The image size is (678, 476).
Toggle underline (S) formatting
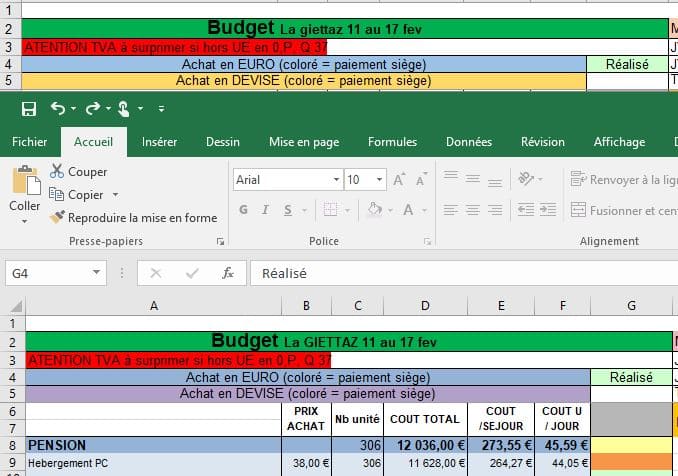(288, 210)
